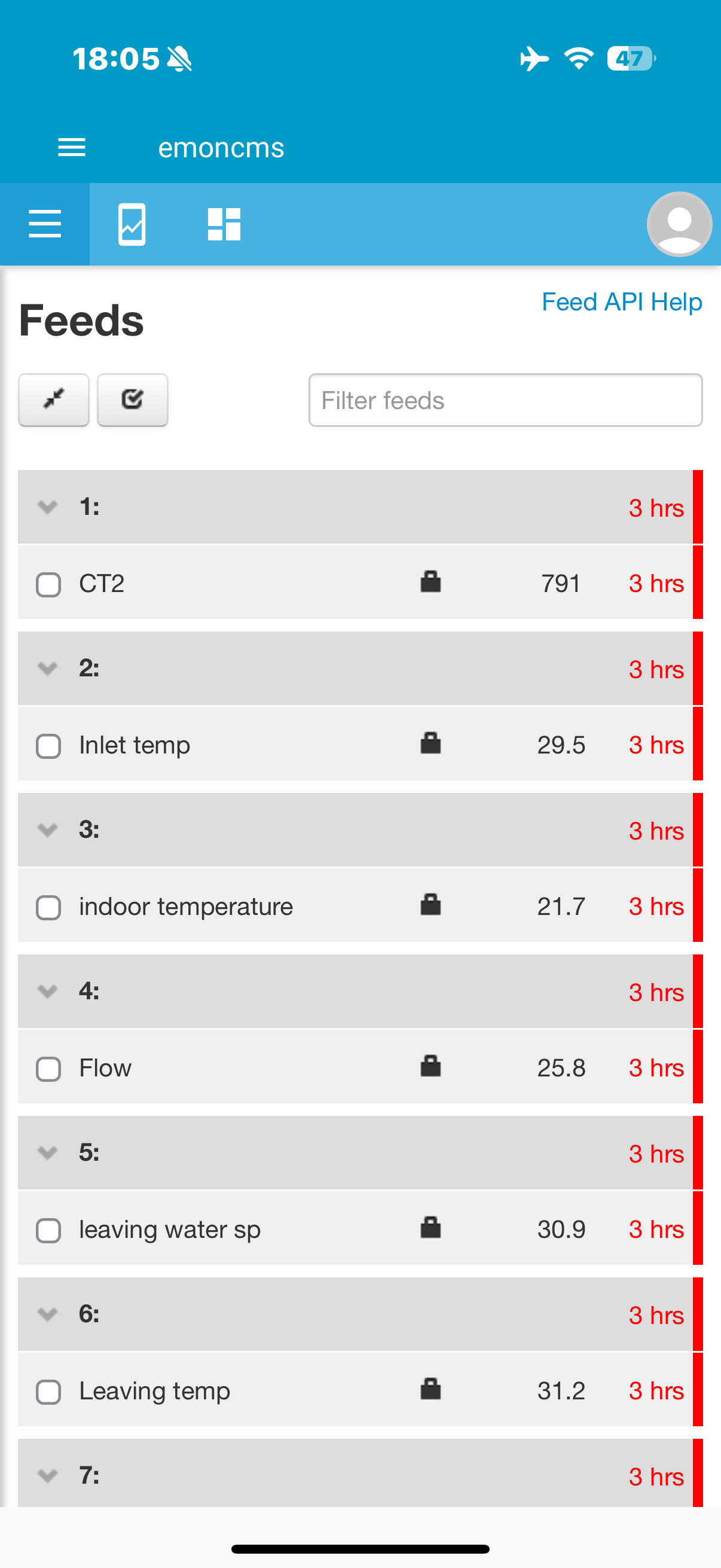The image size is (721, 1568).
Task: Select the Inlet temp checkbox
Action: (x=48, y=746)
